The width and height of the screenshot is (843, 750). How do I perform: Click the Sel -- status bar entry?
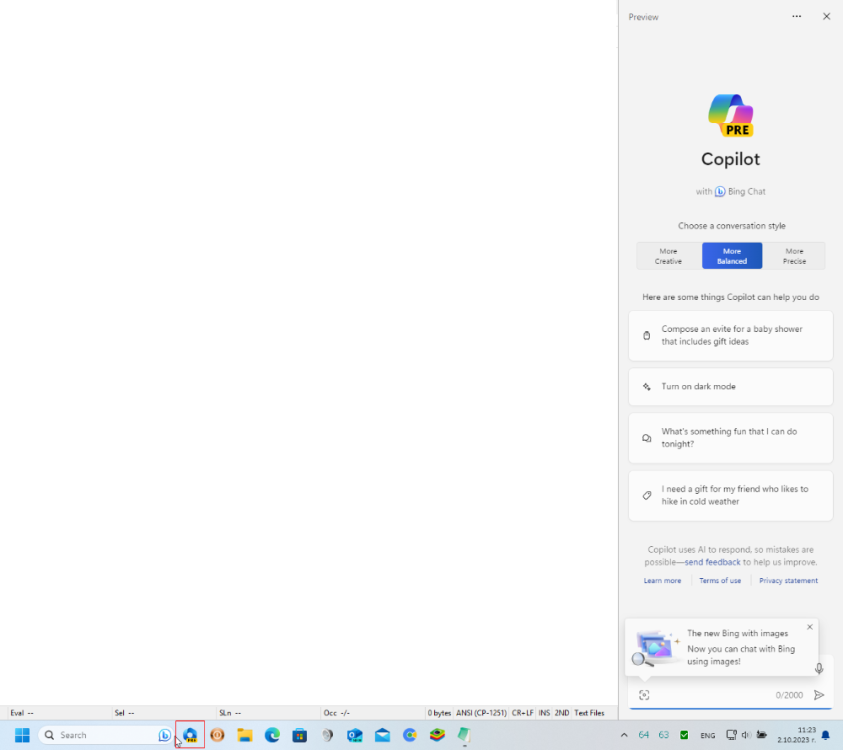tap(124, 713)
